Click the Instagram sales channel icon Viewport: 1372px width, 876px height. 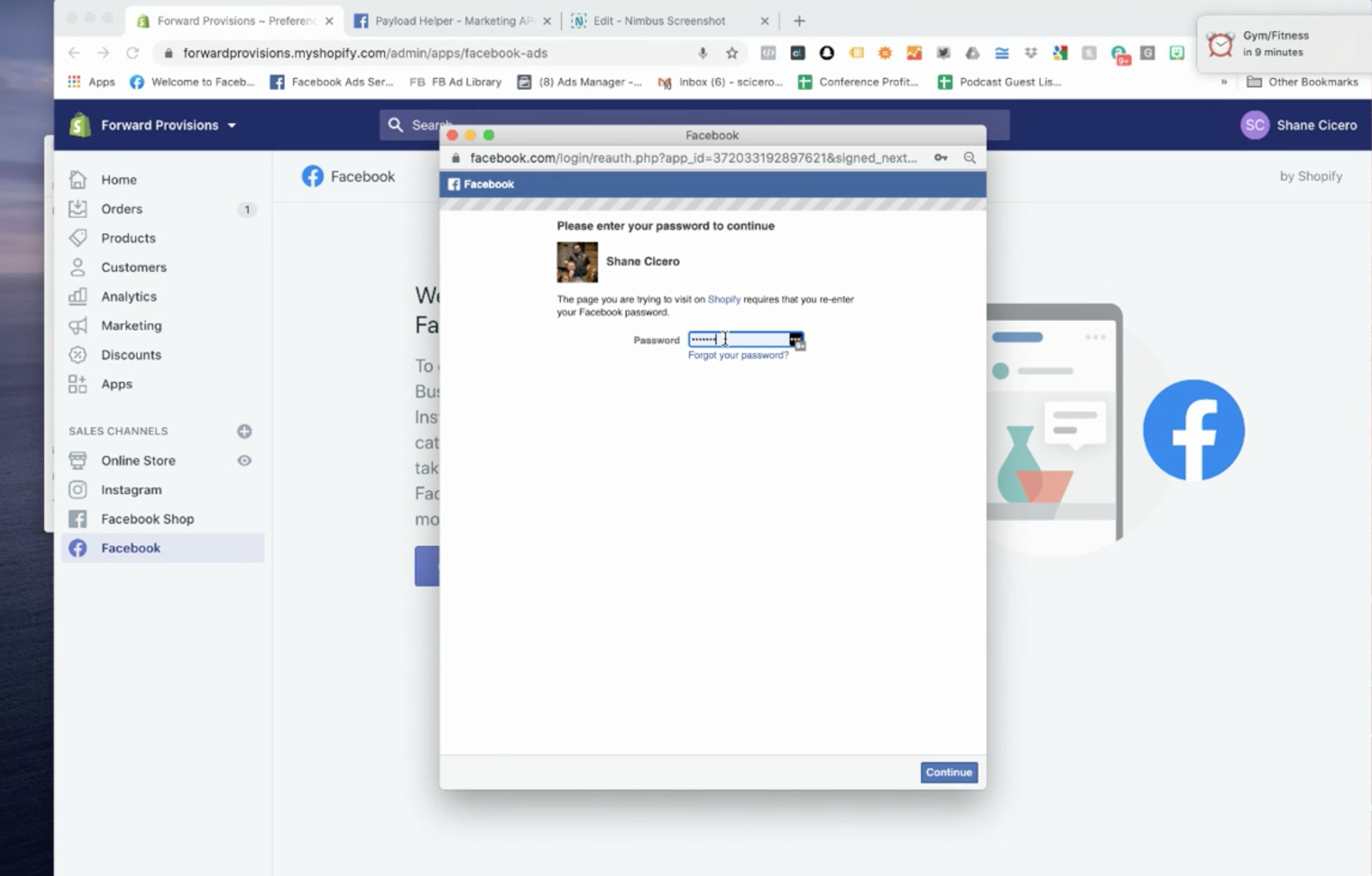(78, 489)
